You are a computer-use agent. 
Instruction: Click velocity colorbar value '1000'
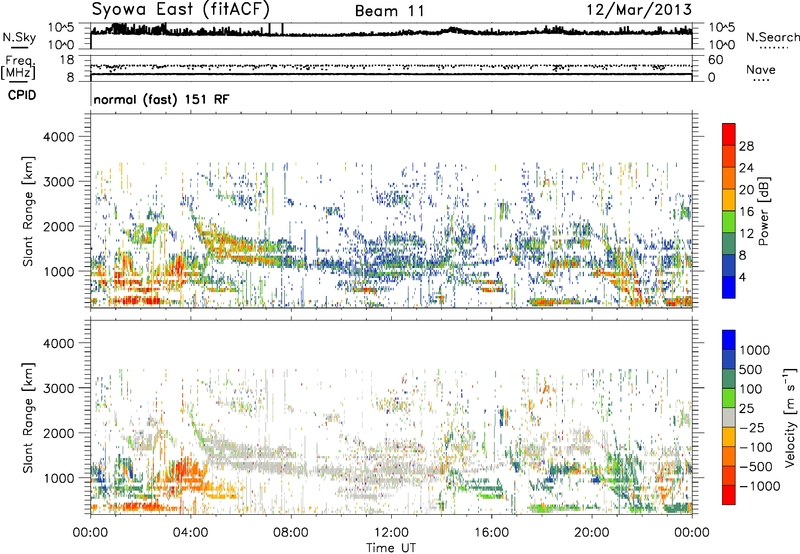[x=755, y=350]
